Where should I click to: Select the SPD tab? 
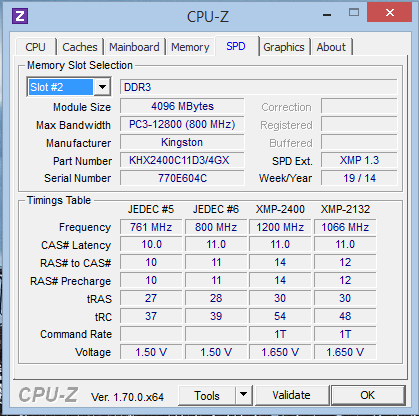(x=236, y=46)
